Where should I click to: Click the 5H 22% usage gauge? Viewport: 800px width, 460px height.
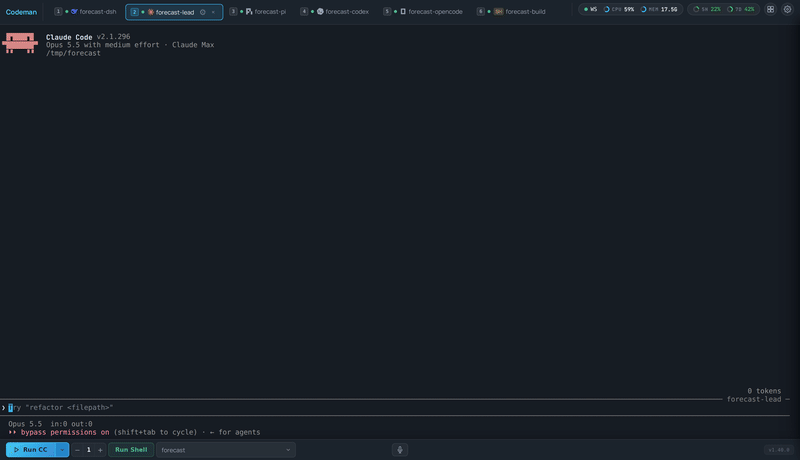pos(707,9)
